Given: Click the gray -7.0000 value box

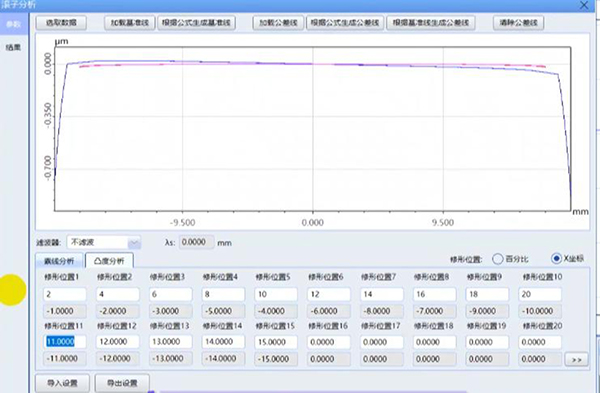Looking at the screenshot, I should coord(434,311).
